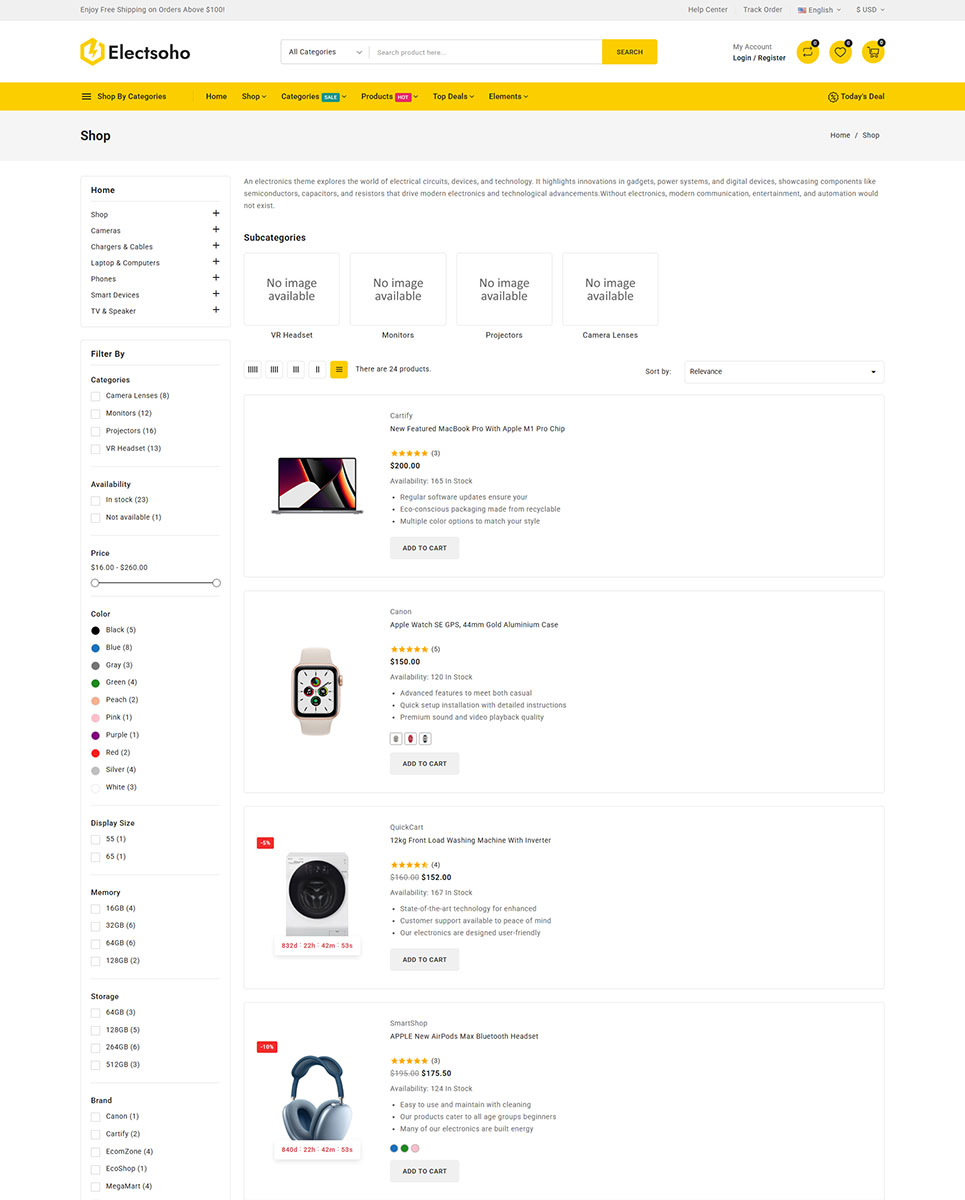Click the Track Order link
This screenshot has height=1200, width=965.
(x=762, y=10)
